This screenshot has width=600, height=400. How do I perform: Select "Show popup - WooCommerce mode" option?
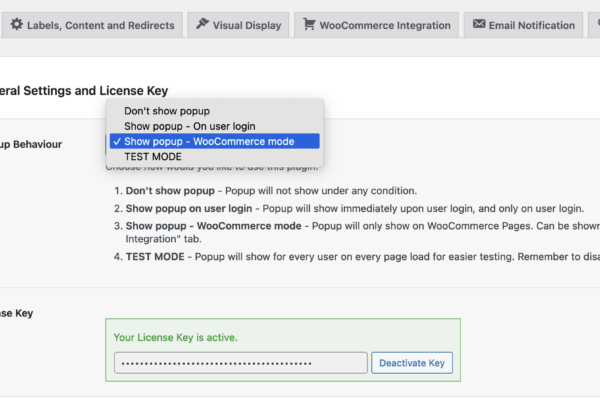(x=214, y=141)
